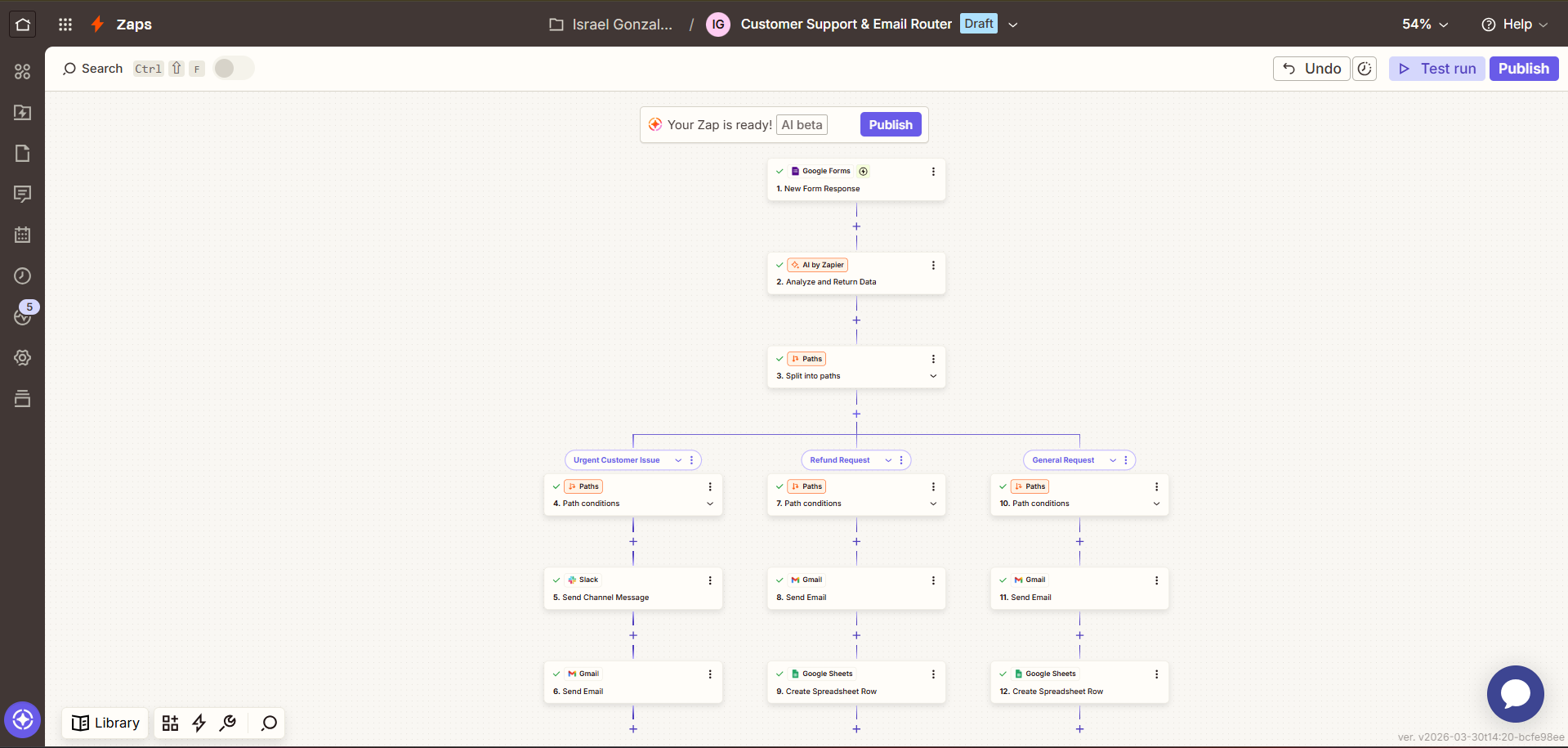The height and width of the screenshot is (748, 1568).
Task: Toggle the switch next to Search
Action: coord(233,69)
